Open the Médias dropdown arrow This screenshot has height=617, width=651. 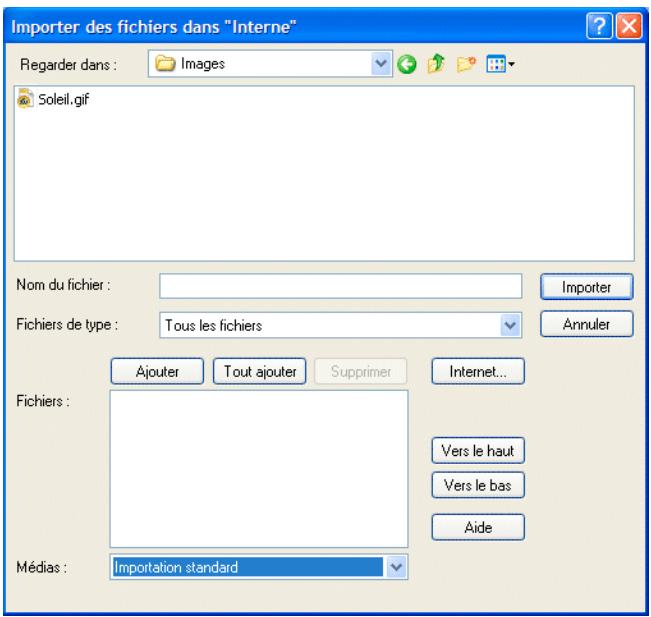click(396, 567)
